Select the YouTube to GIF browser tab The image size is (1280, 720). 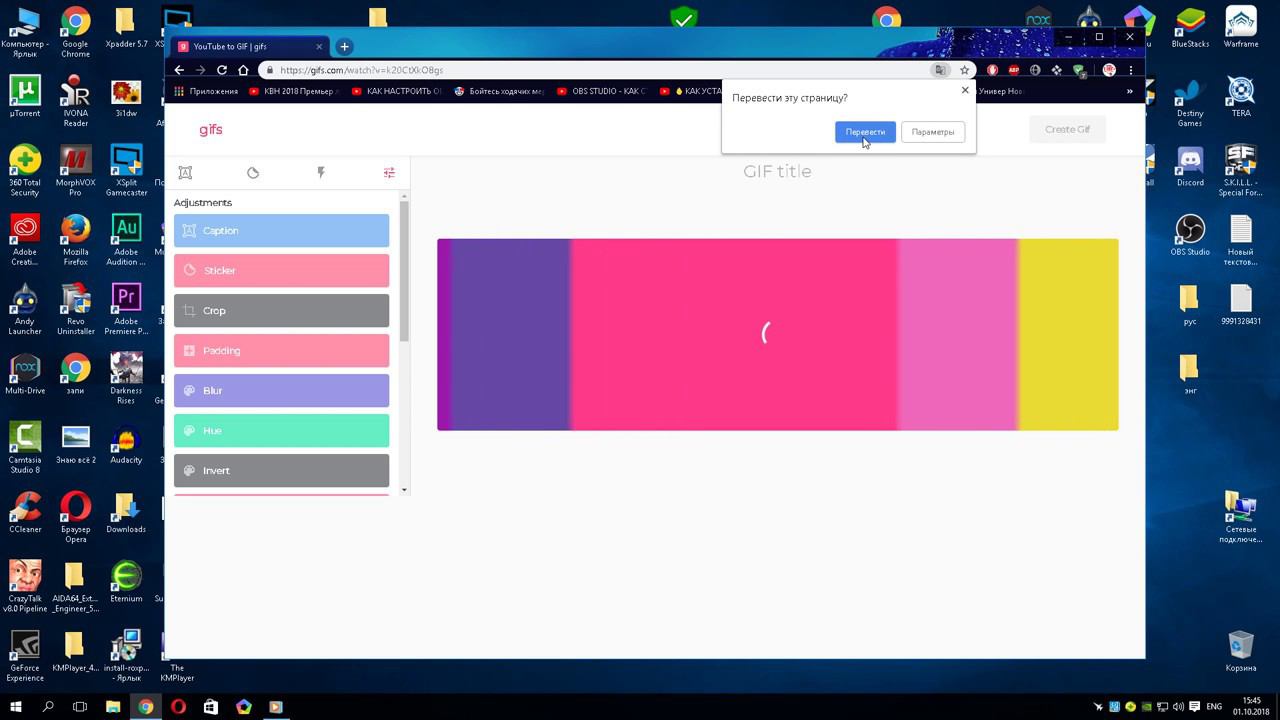pyautogui.click(x=250, y=46)
